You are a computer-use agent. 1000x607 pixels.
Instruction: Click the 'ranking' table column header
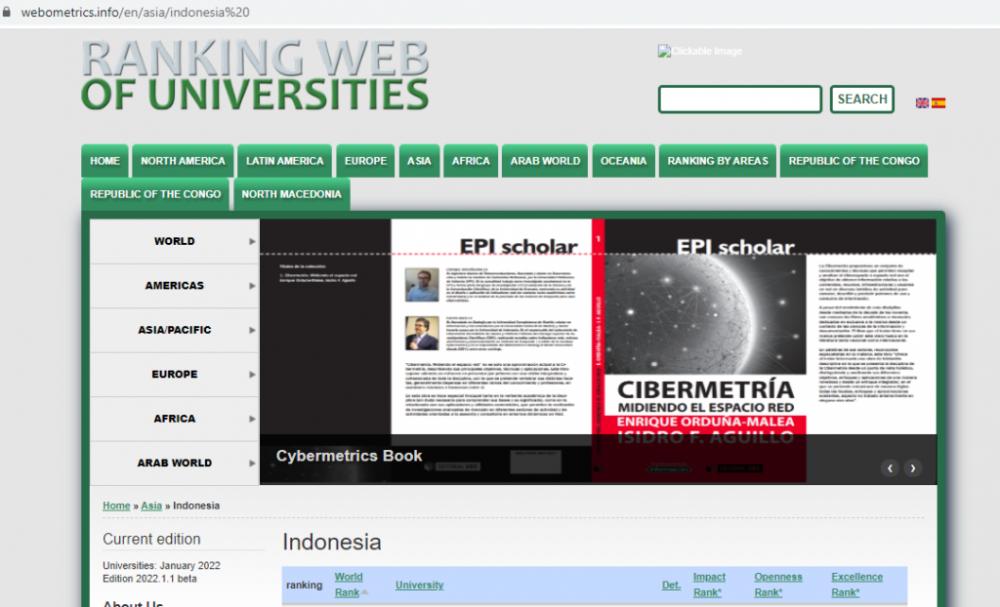pyautogui.click(x=304, y=585)
